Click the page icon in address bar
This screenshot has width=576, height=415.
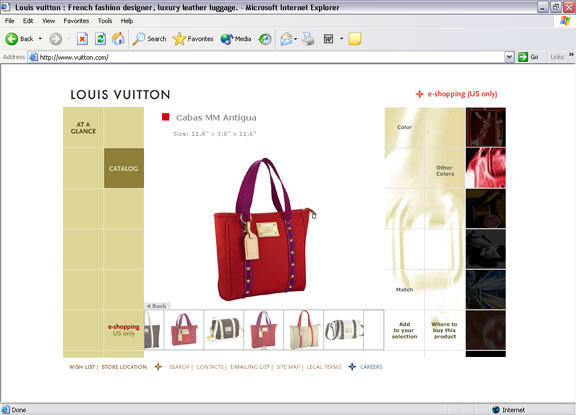(33, 57)
